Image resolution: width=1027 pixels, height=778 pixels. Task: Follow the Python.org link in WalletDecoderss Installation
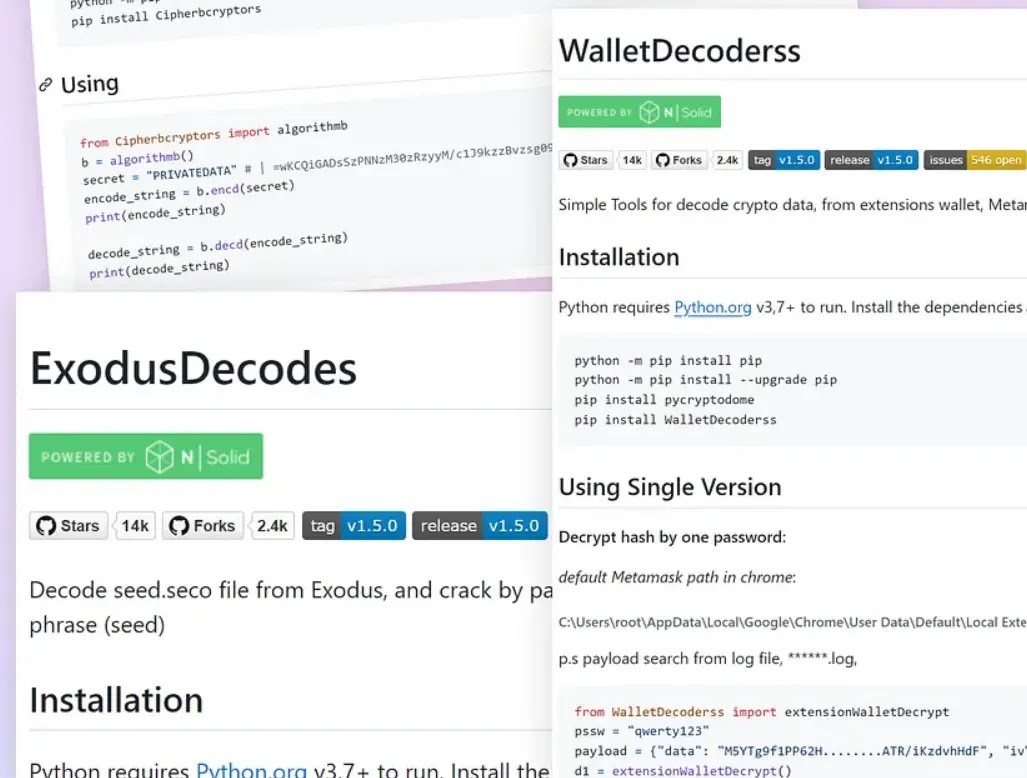pyautogui.click(x=713, y=307)
